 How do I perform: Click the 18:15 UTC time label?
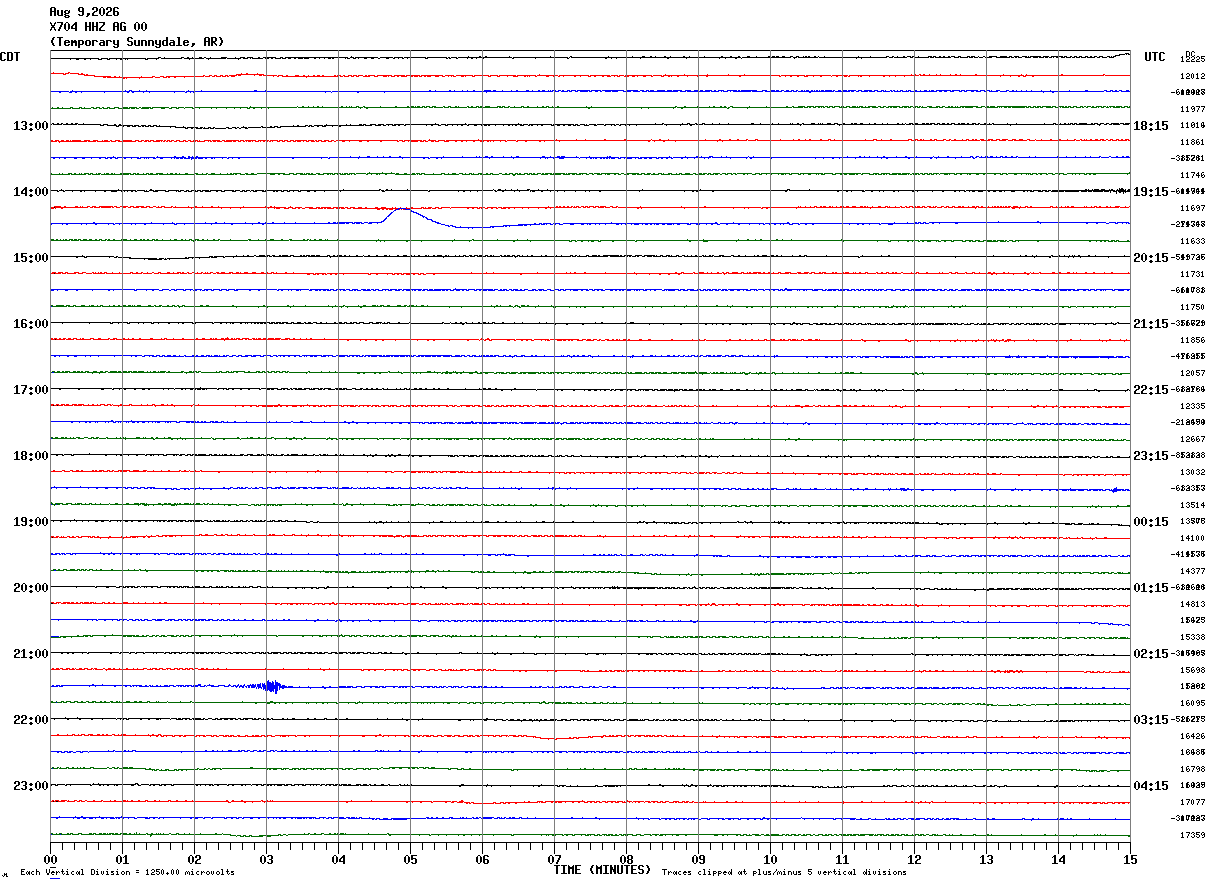click(1151, 125)
